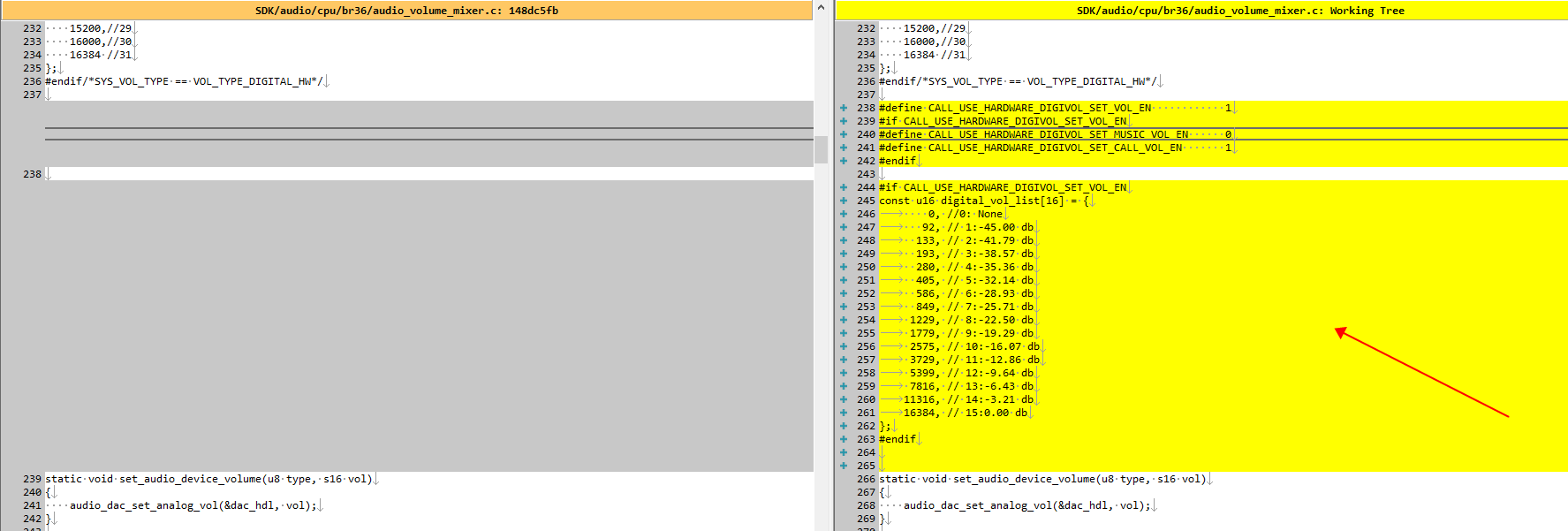Click '15200,//29' in the left pane
The width and height of the screenshot is (1568, 531).
[101, 28]
